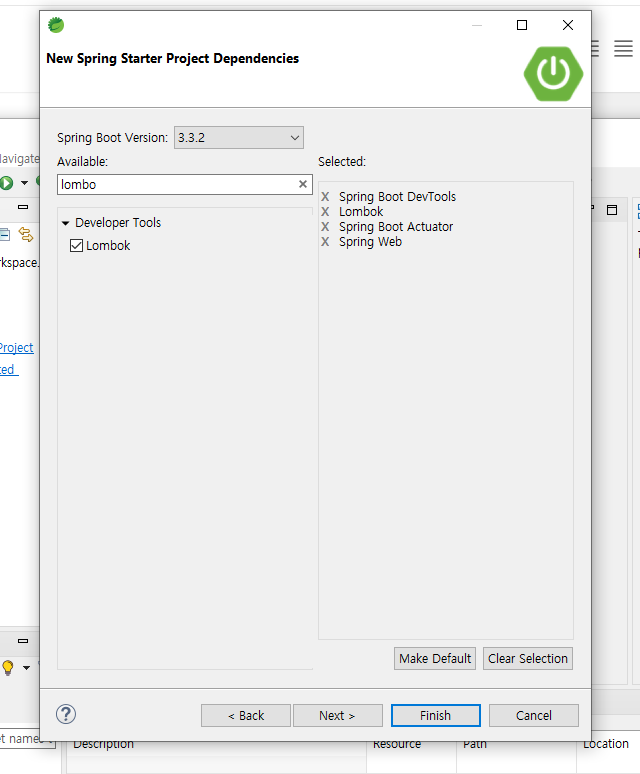Open the Spring Boot Version dropdown

(x=239, y=138)
